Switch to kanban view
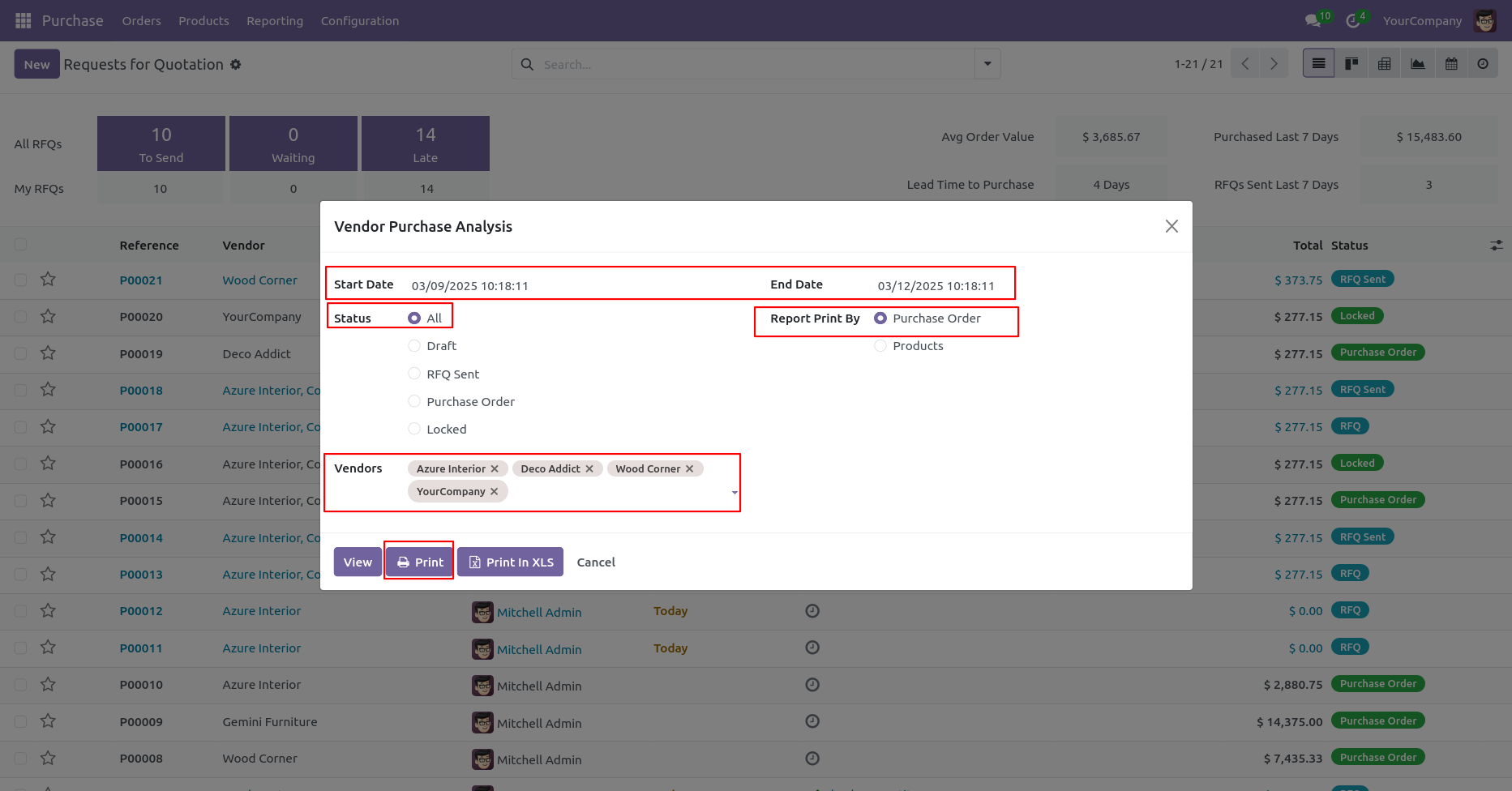Screen dimensions: 1512x791 tap(1351, 63)
